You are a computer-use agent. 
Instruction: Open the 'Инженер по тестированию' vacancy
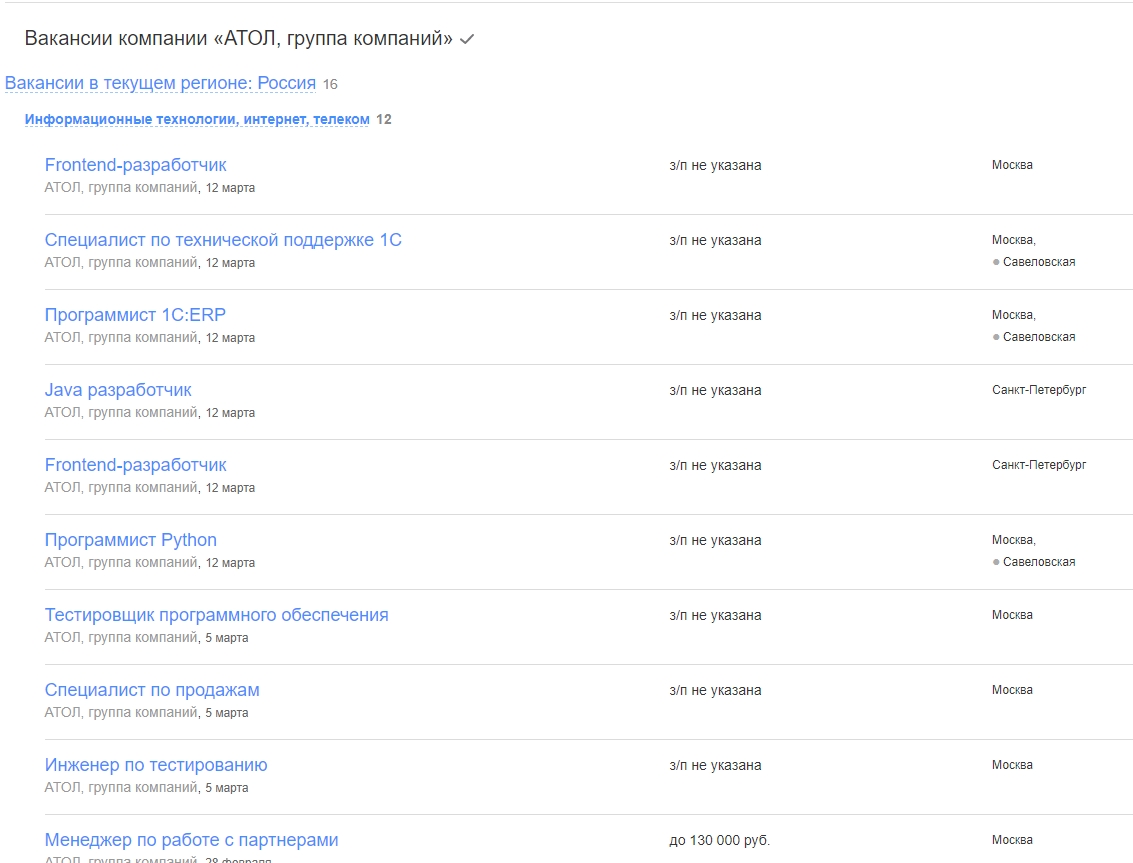156,765
